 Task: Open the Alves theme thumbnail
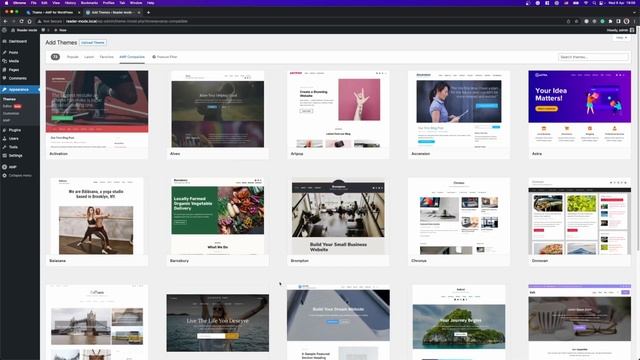click(x=218, y=109)
